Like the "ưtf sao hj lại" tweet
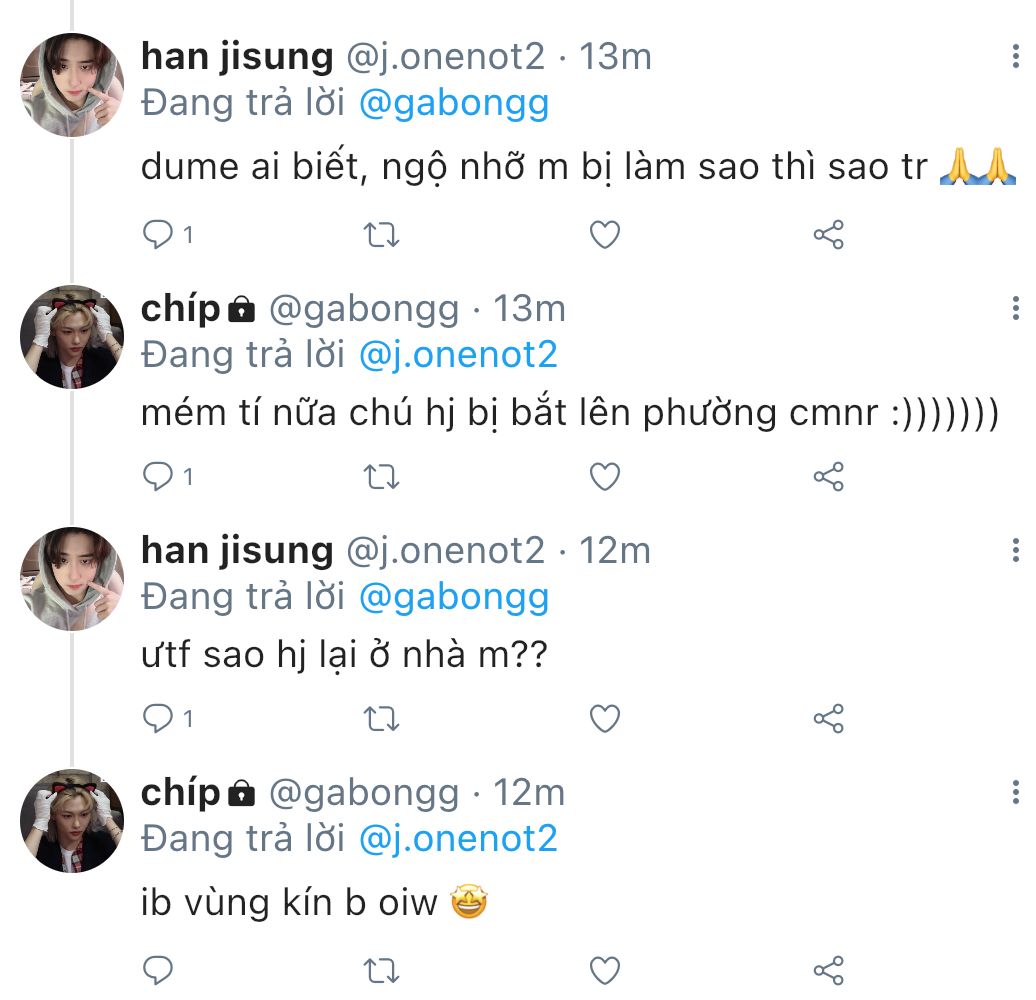 click(x=604, y=718)
